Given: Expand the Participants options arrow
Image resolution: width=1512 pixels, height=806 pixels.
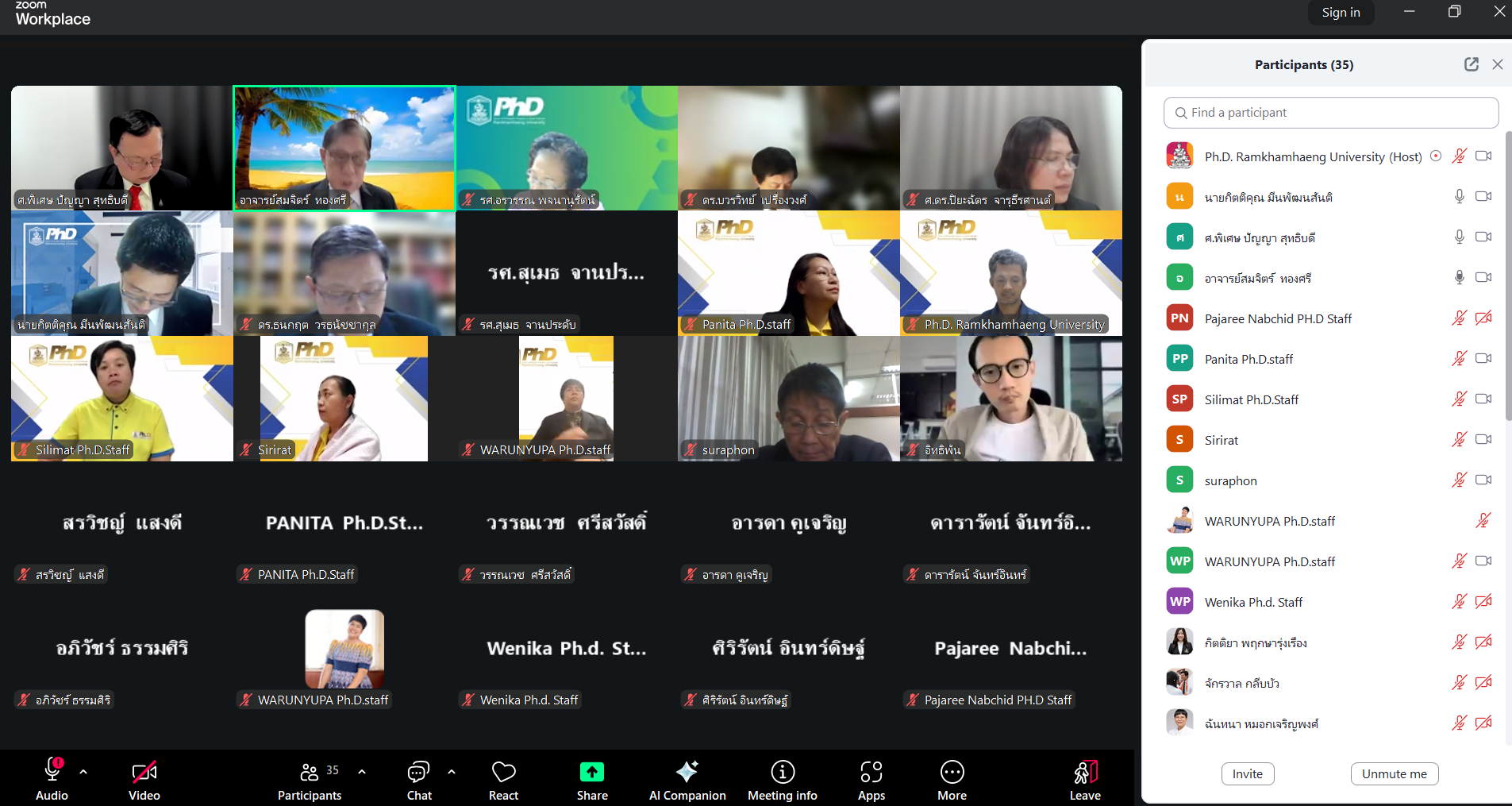Looking at the screenshot, I should tap(362, 772).
